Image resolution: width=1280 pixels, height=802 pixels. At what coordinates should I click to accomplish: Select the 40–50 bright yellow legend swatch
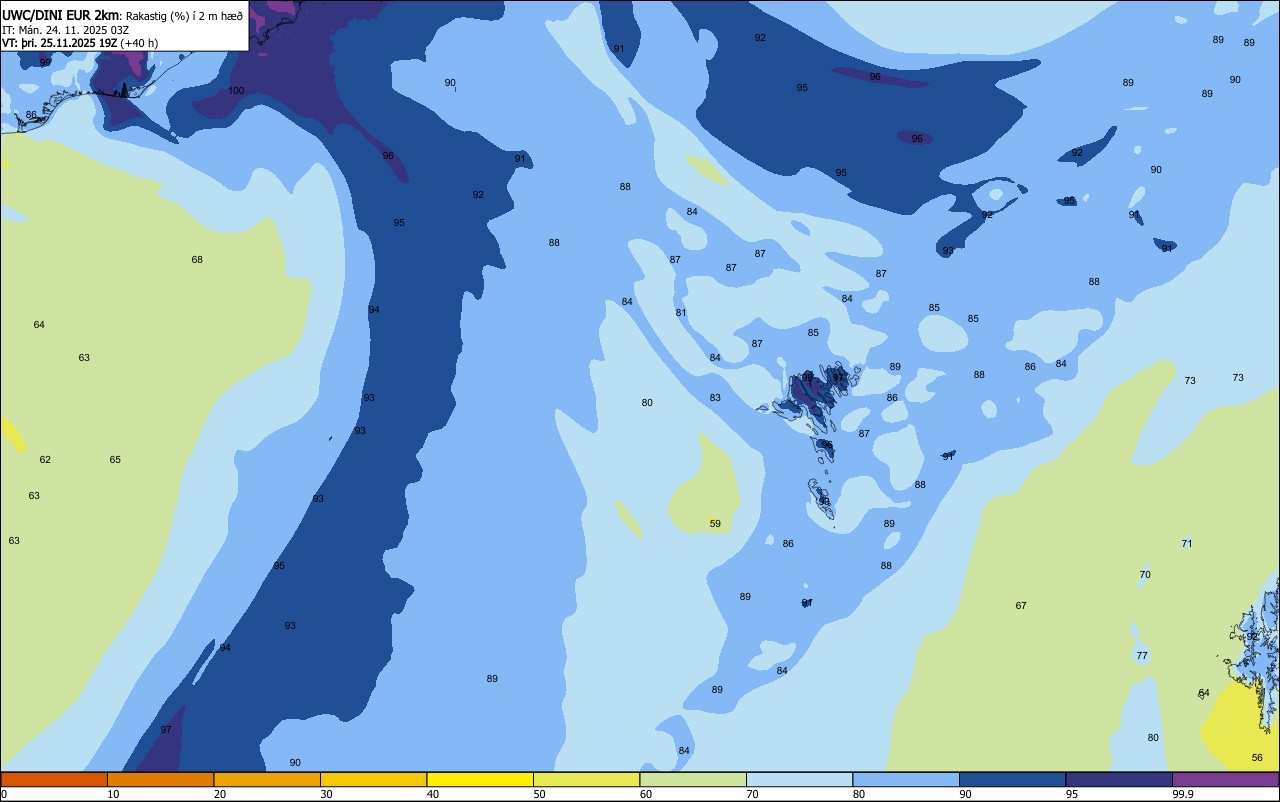pos(480,779)
